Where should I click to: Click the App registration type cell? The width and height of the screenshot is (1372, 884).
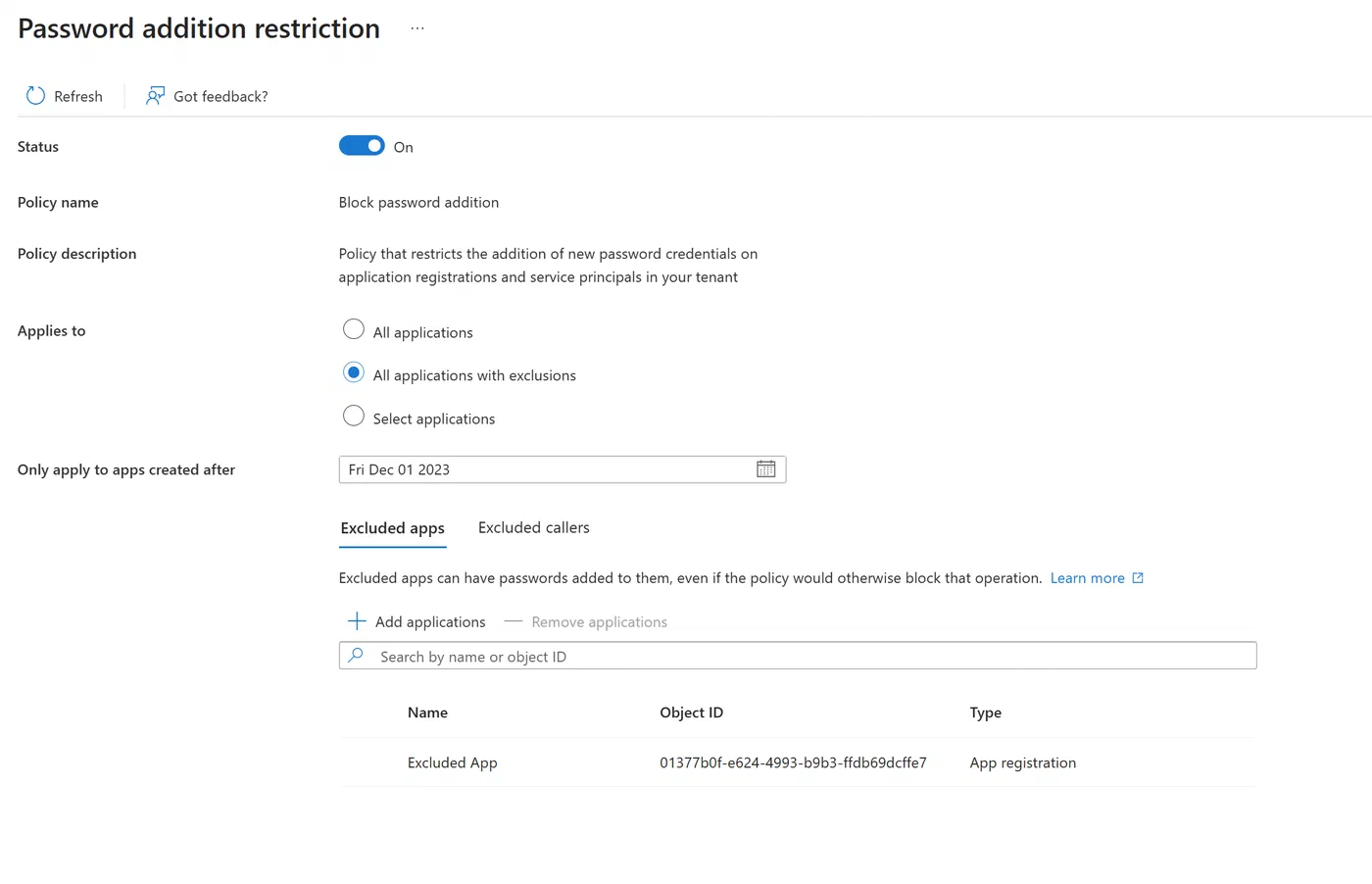(x=1023, y=762)
